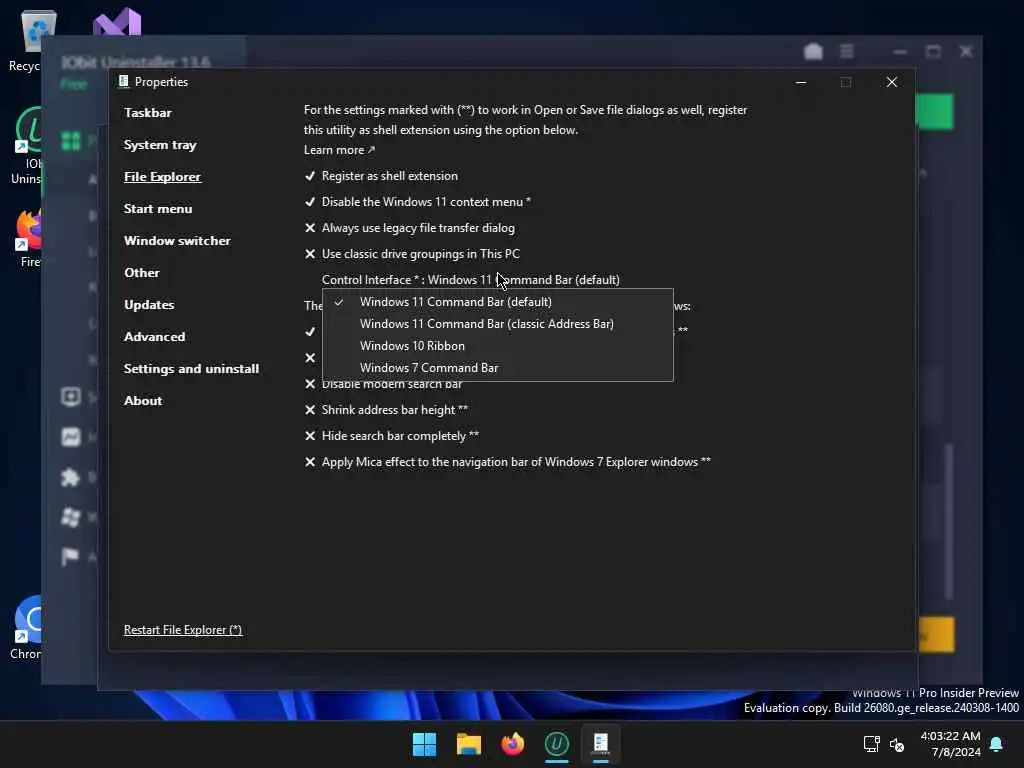Select Windows Apps icon in IObit sidebar
The image size is (1024, 768).
71,517
